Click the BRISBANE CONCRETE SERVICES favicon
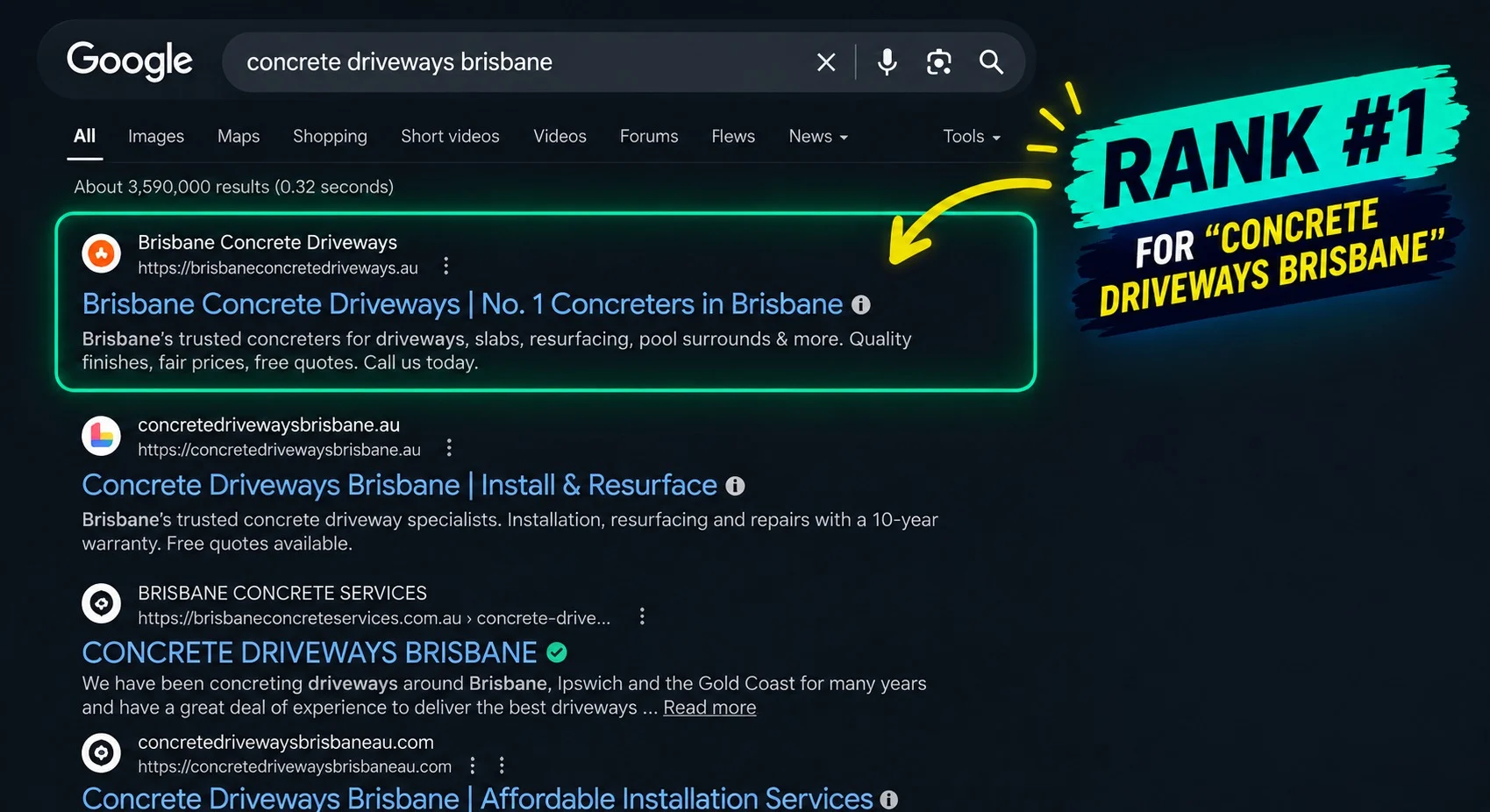 point(102,604)
